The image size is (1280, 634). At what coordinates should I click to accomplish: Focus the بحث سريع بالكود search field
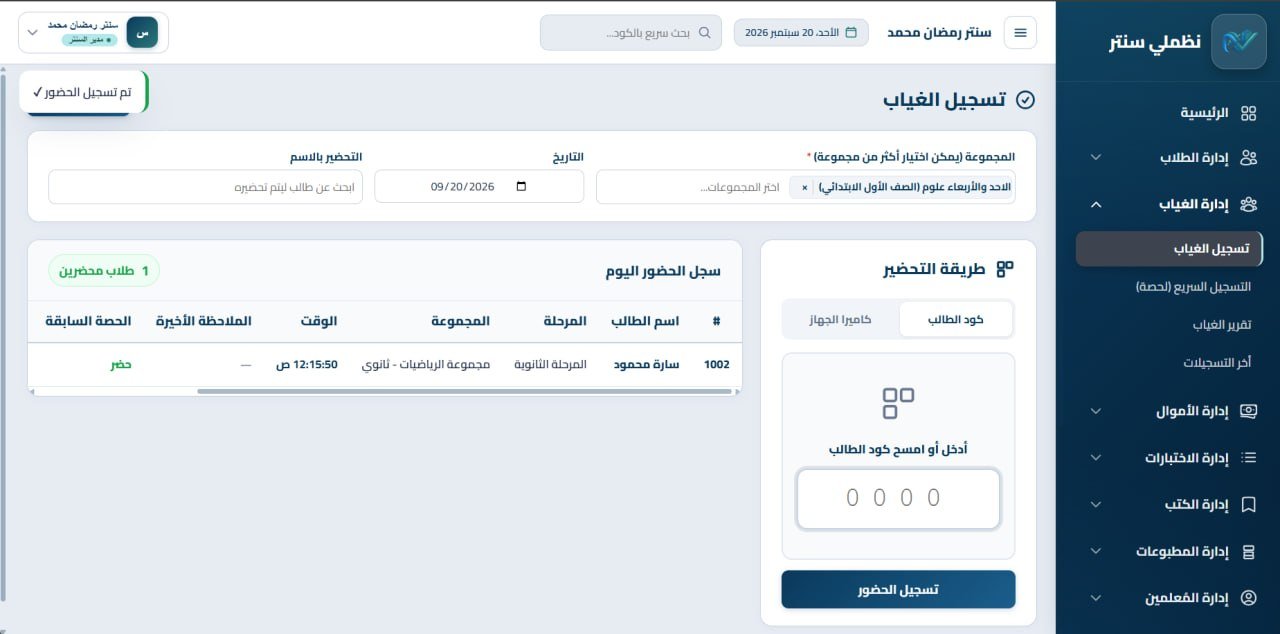(x=630, y=33)
